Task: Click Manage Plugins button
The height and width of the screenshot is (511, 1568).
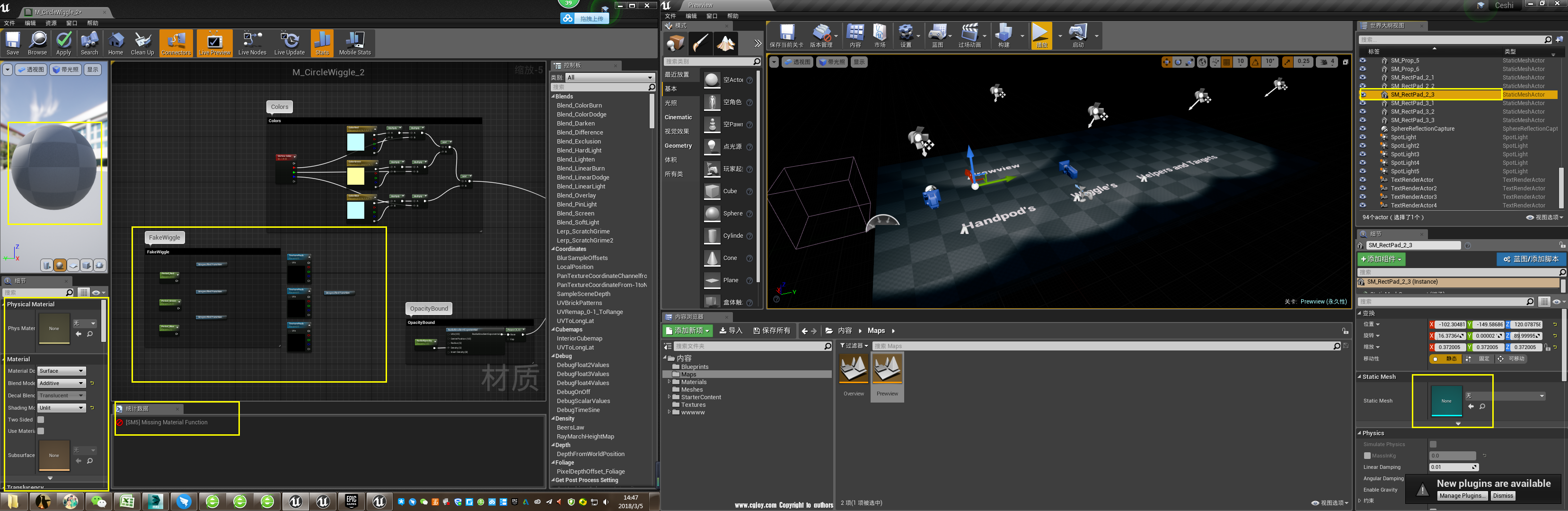Action: [1462, 496]
